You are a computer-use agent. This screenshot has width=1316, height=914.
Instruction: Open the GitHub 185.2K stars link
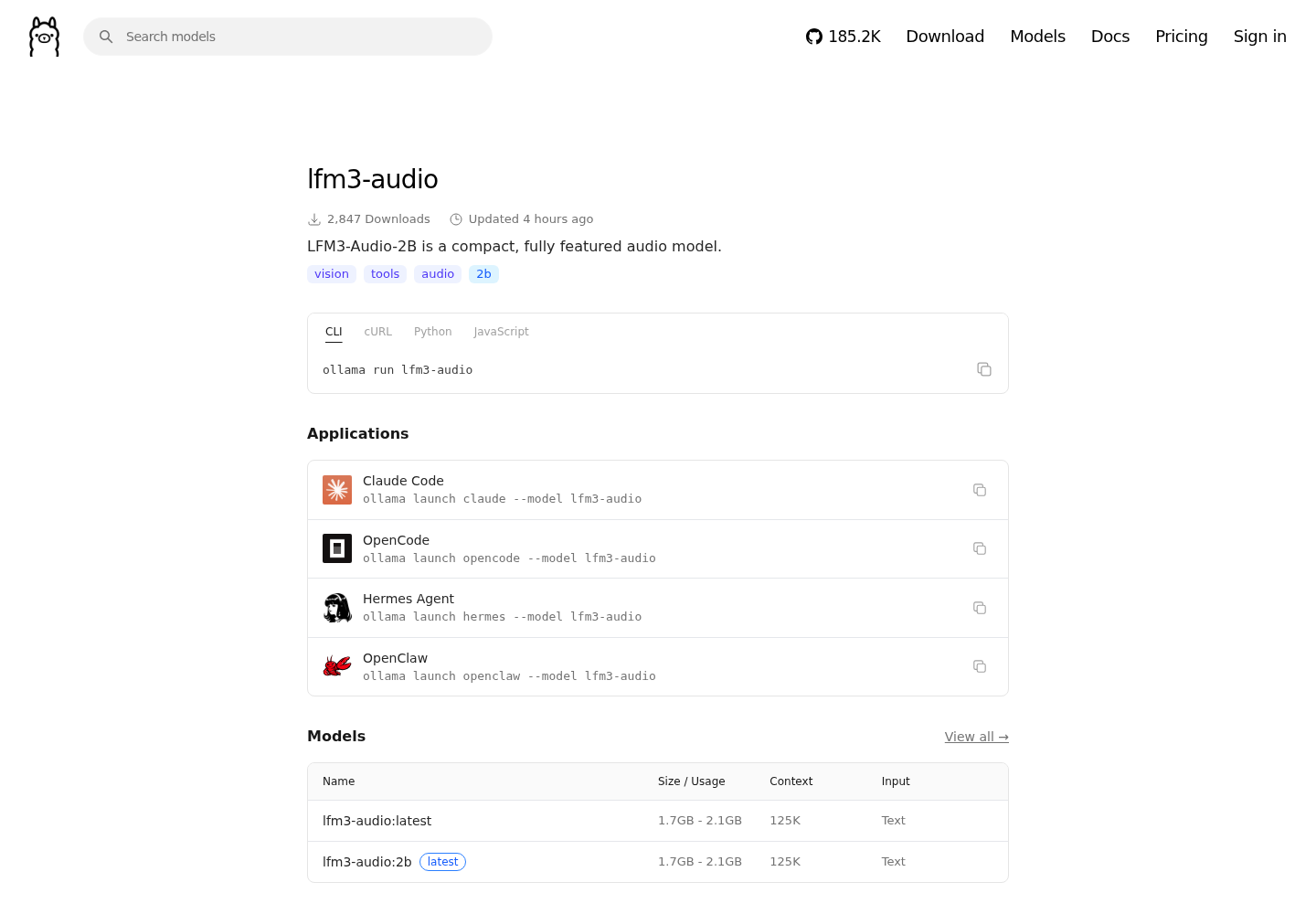click(843, 37)
